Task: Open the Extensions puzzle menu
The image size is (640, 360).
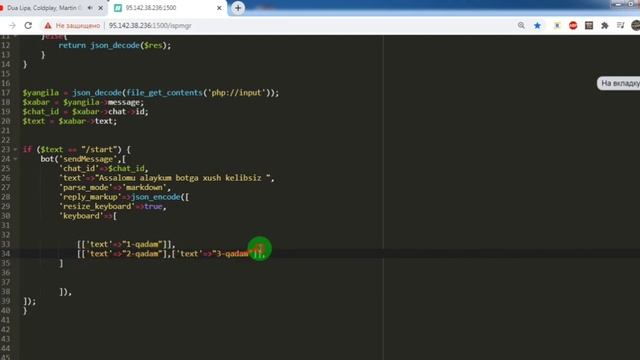Action: (x=604, y=25)
